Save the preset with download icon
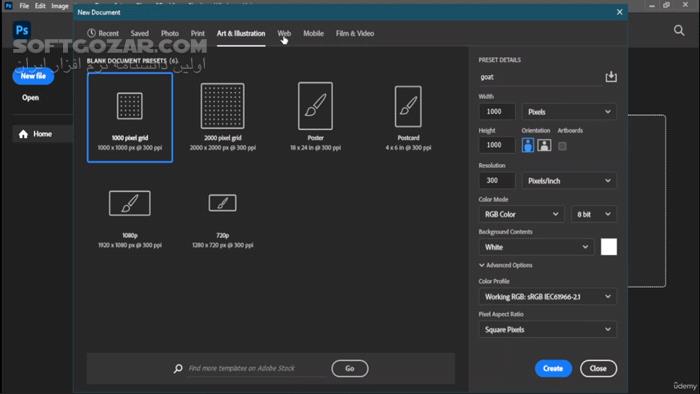700x394 pixels. point(611,77)
